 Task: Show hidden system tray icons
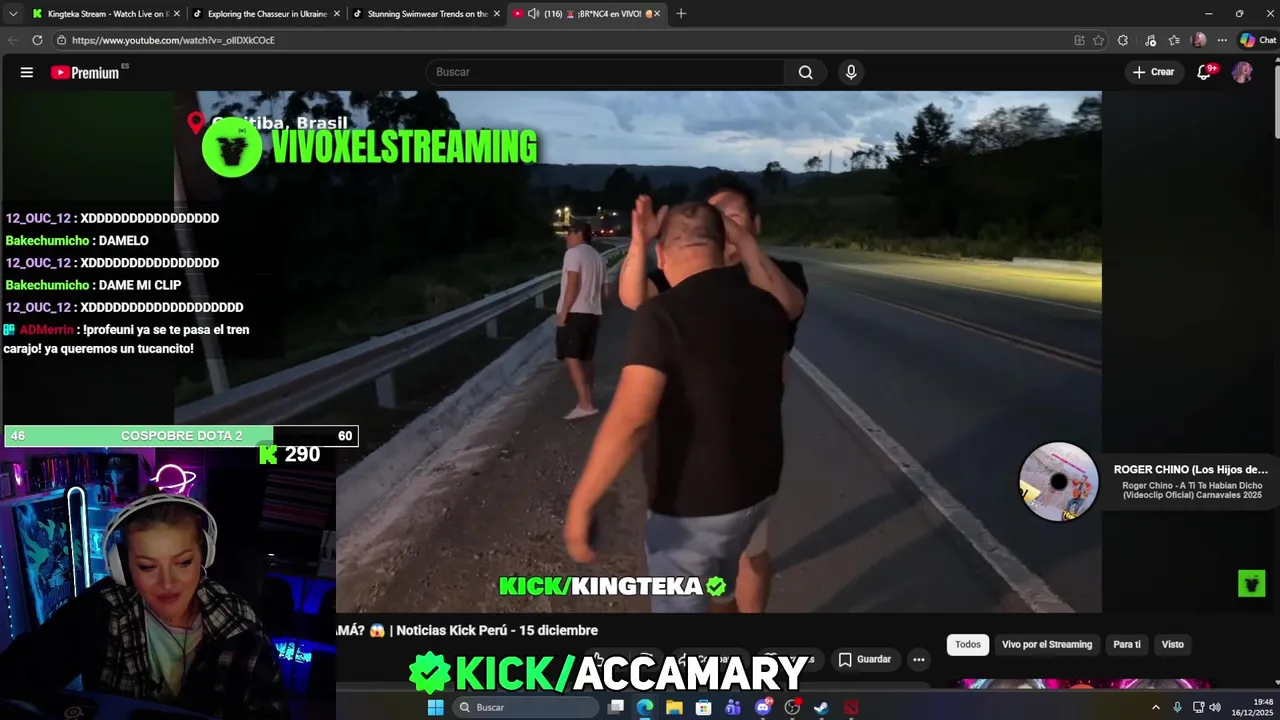click(x=1156, y=707)
